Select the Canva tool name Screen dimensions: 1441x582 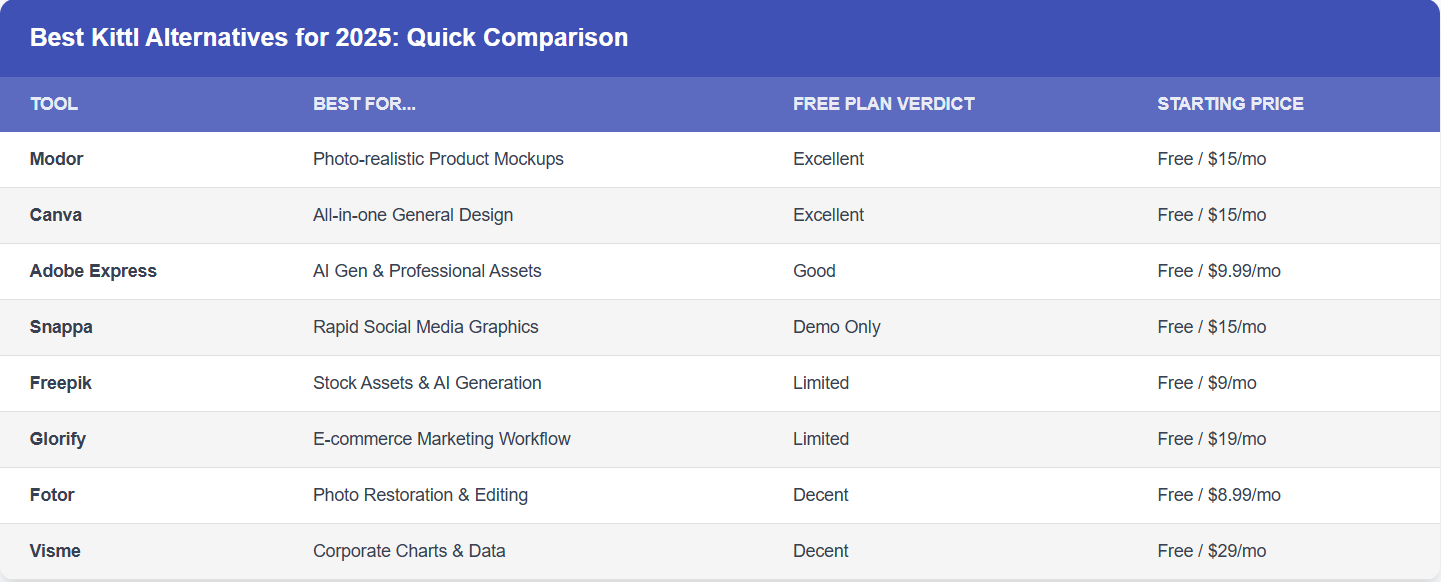click(x=56, y=215)
